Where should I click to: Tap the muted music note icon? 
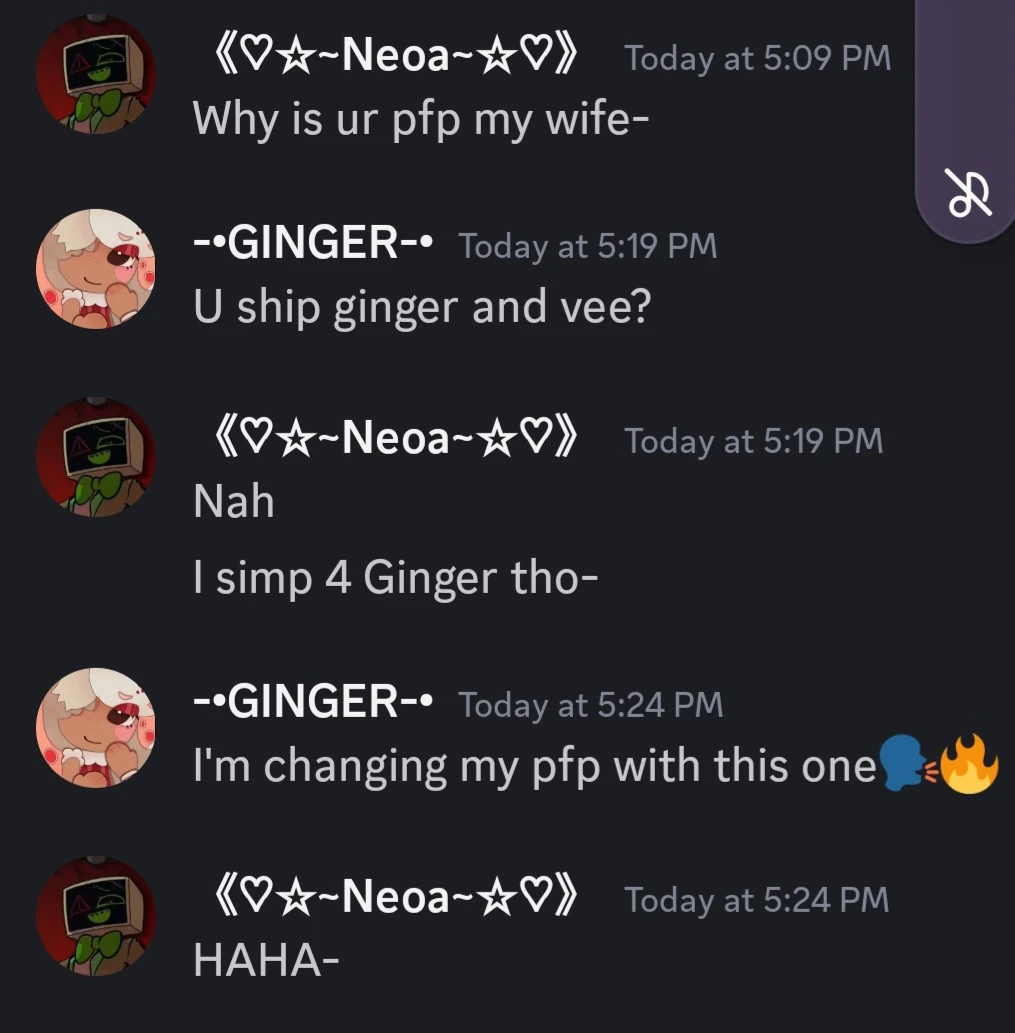point(969,194)
